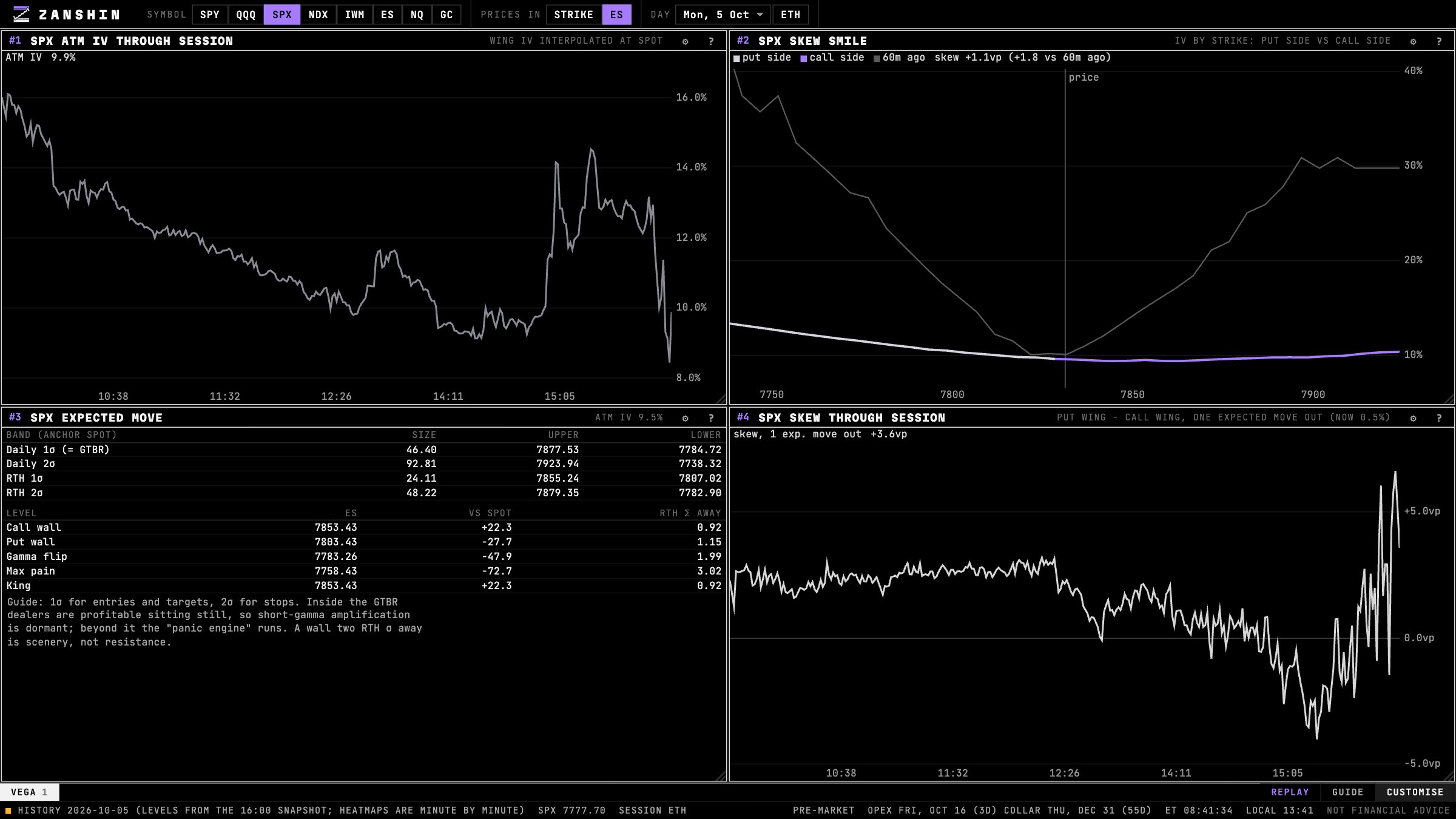Pick the ES symbol in symbol row
The width and height of the screenshot is (1456, 819).
click(388, 15)
